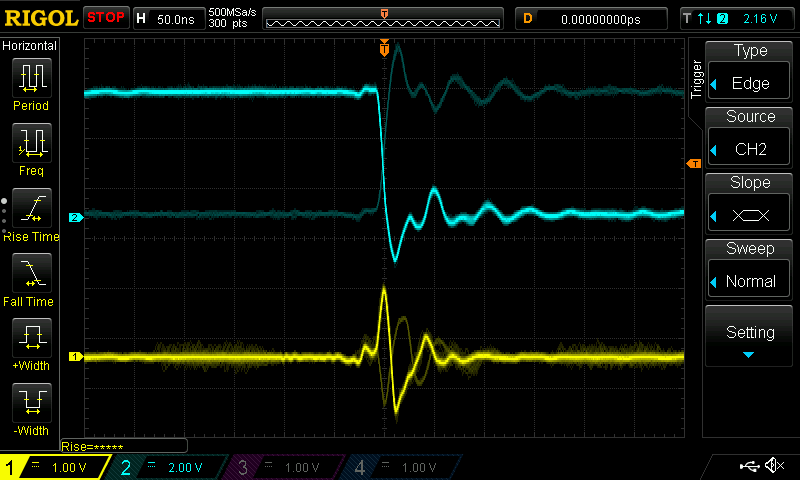Image resolution: width=800 pixels, height=480 pixels.
Task: Open the trigger Source CH2 selector
Action: pyautogui.click(x=750, y=138)
